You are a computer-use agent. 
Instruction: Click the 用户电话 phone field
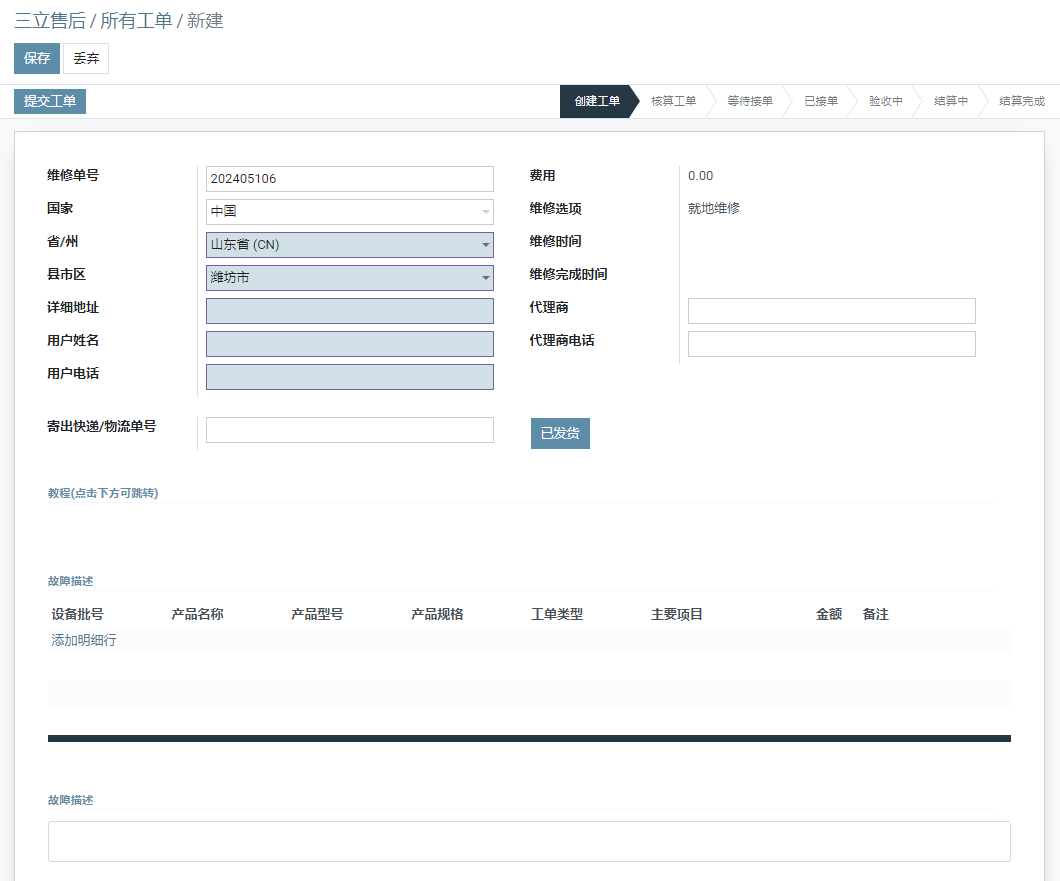click(349, 377)
